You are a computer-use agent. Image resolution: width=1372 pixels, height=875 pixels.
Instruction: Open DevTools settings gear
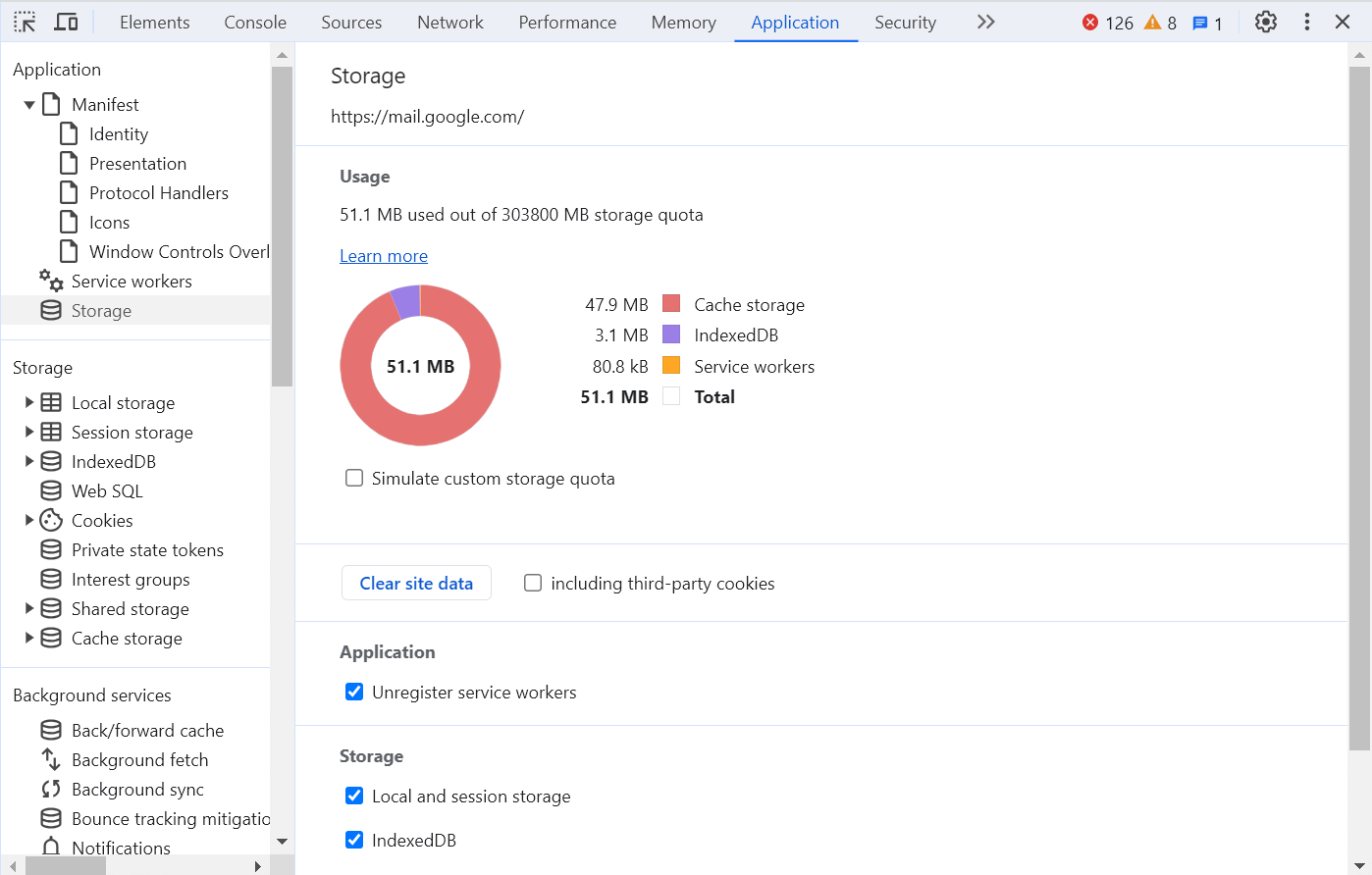coord(1266,22)
